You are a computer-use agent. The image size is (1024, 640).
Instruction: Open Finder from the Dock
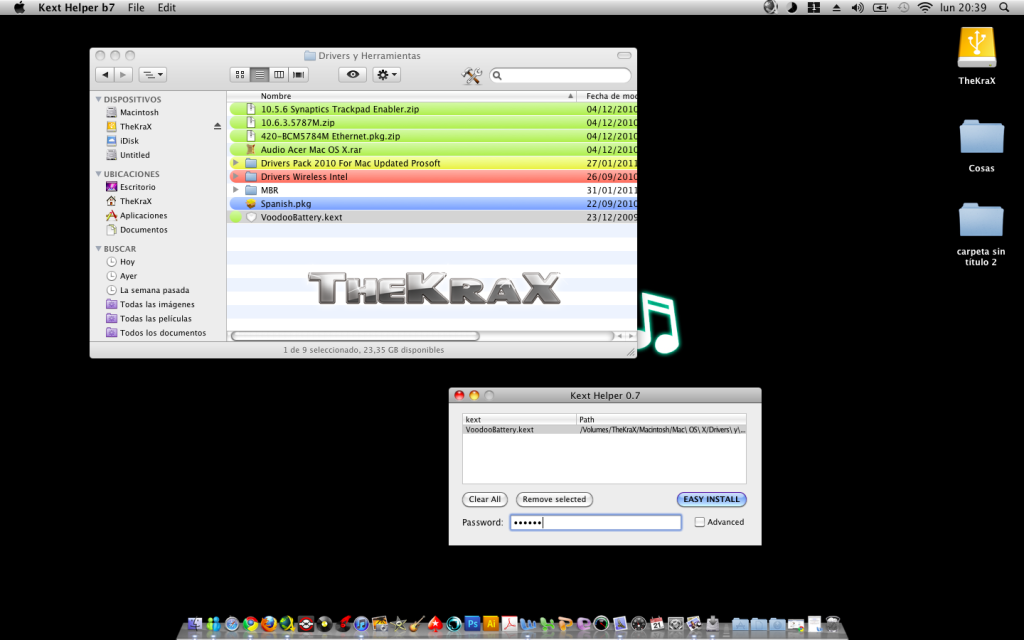(x=195, y=624)
